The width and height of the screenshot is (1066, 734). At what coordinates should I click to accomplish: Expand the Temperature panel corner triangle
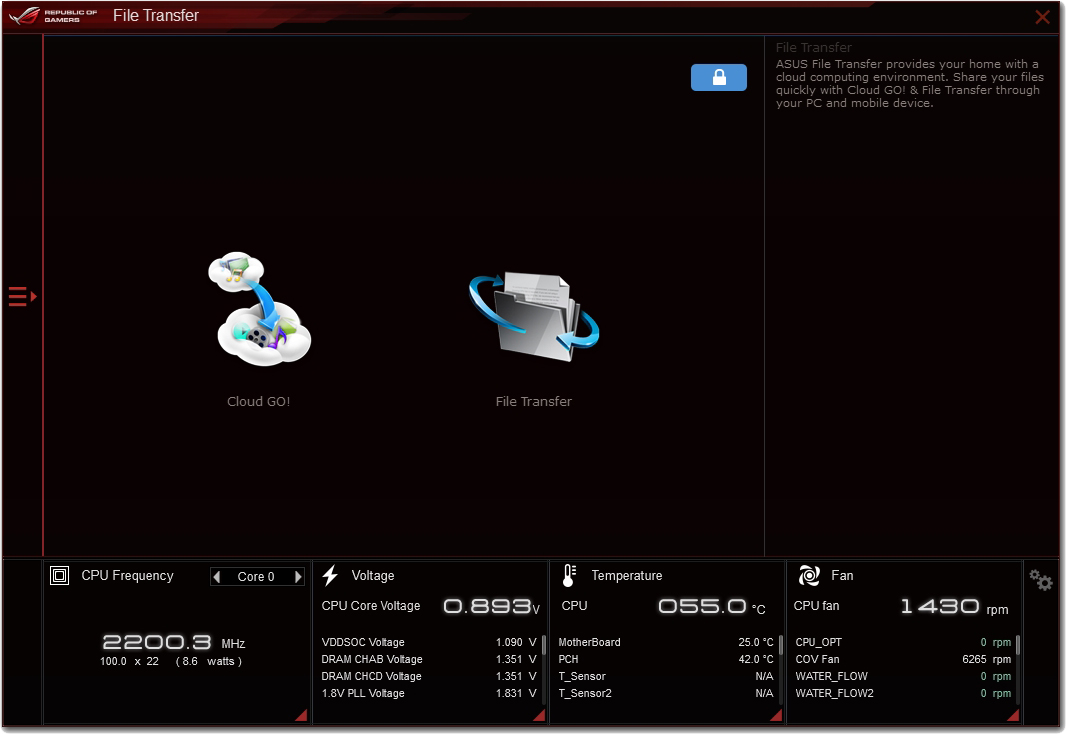pos(776,715)
